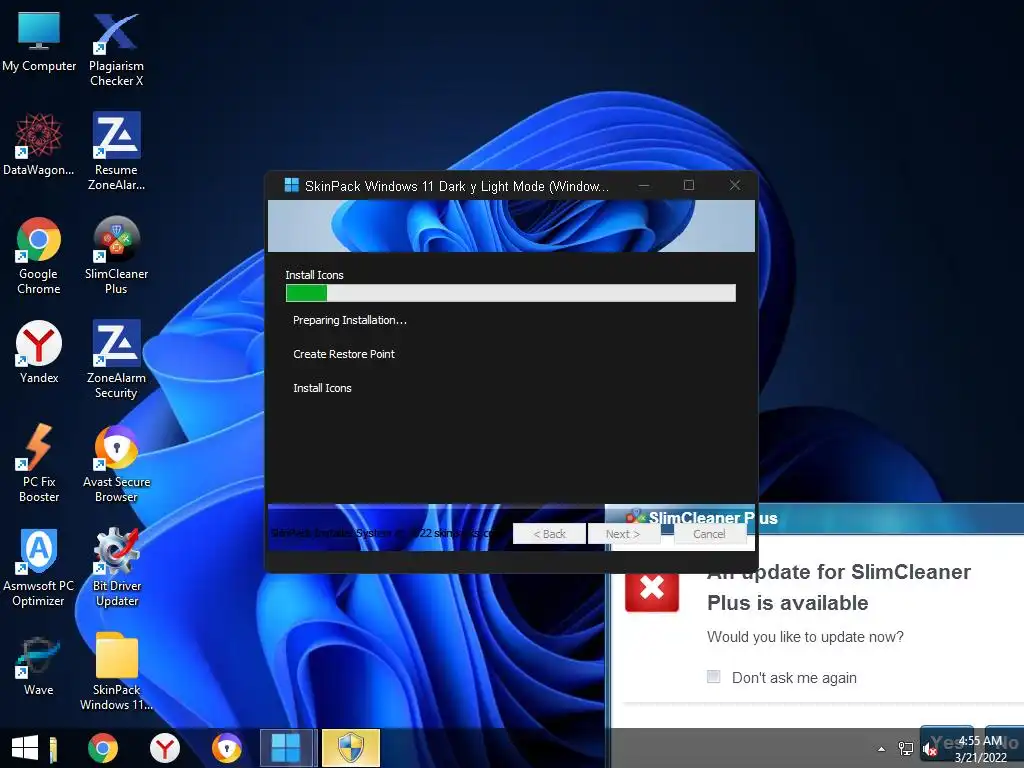Click SkinPack installer title bar icon

click(x=291, y=185)
